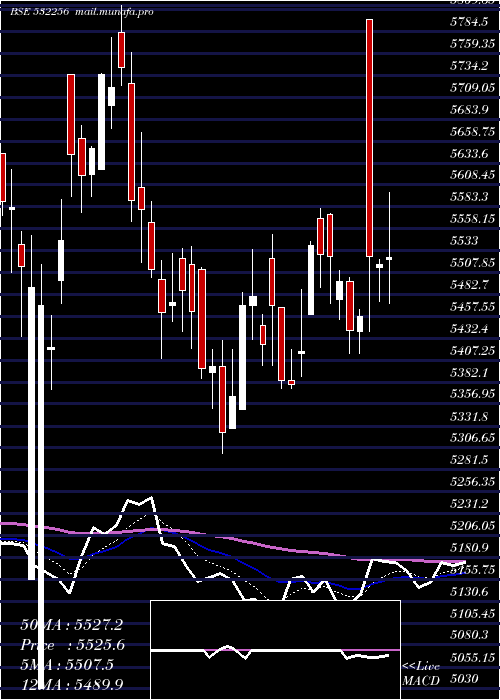Screen dimensions: 500x700
Task: Click the 12MA : 5489.9 value
Action: click(71, 684)
